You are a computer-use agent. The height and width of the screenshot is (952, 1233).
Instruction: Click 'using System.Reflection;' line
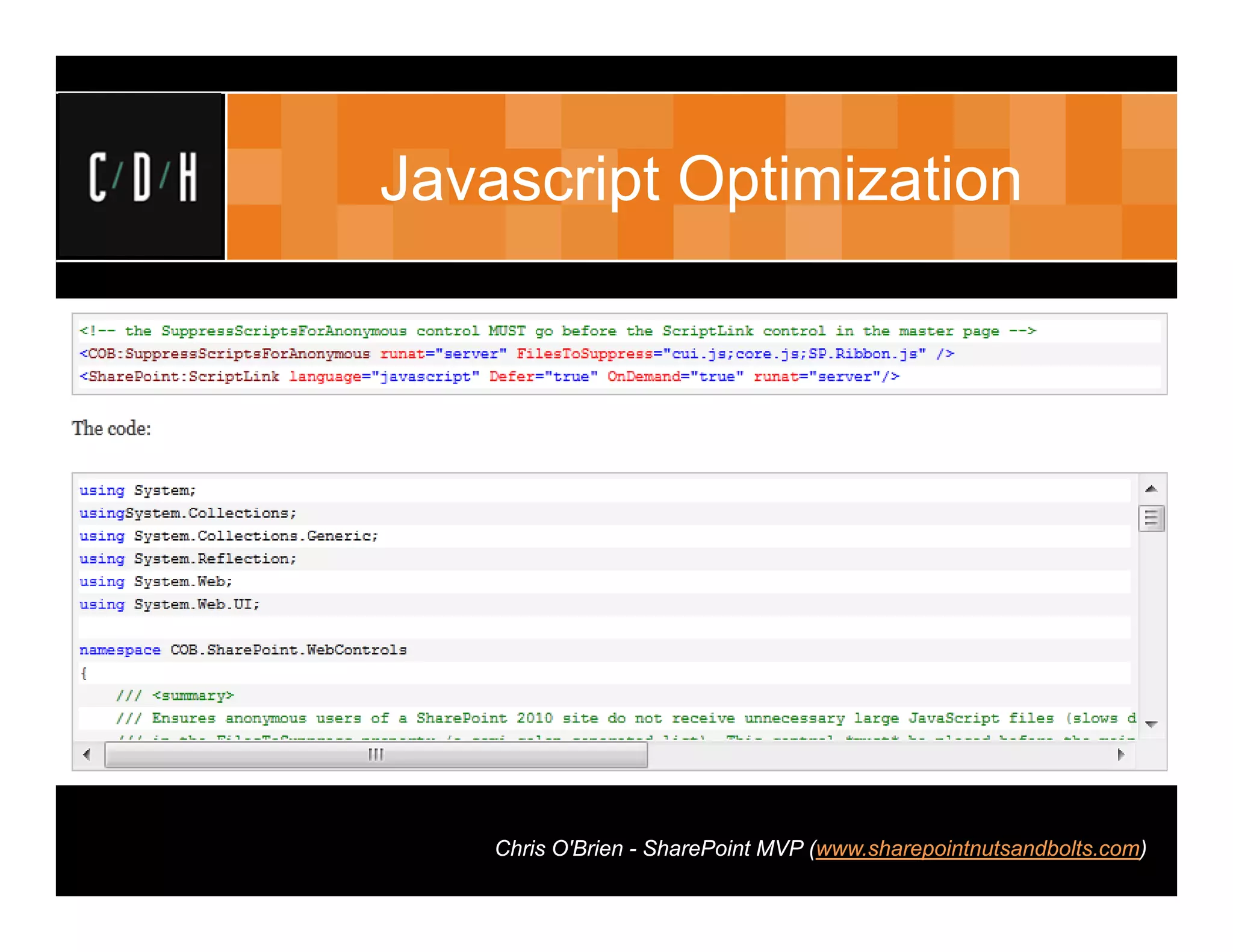(188, 559)
